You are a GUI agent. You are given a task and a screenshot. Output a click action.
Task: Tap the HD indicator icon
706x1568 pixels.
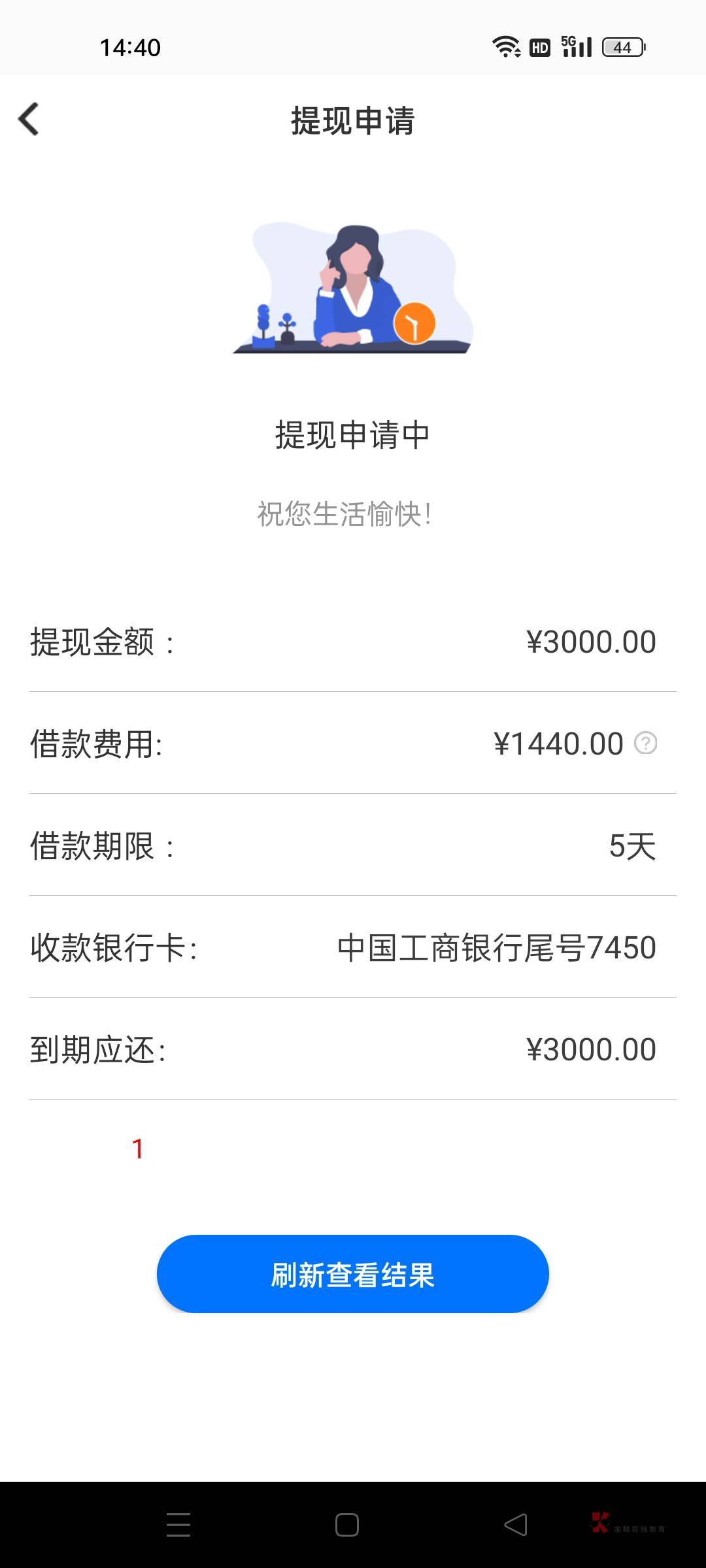tap(539, 48)
